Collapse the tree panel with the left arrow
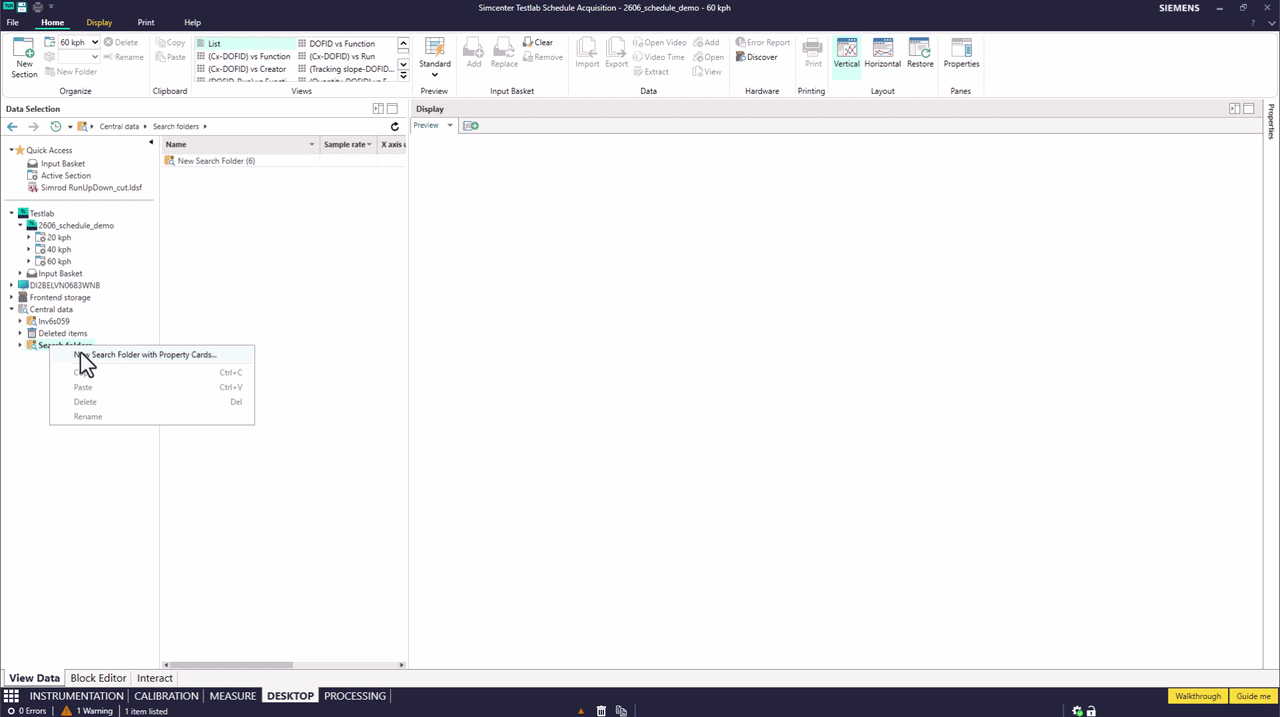Image resolution: width=1280 pixels, height=717 pixels. point(150,143)
